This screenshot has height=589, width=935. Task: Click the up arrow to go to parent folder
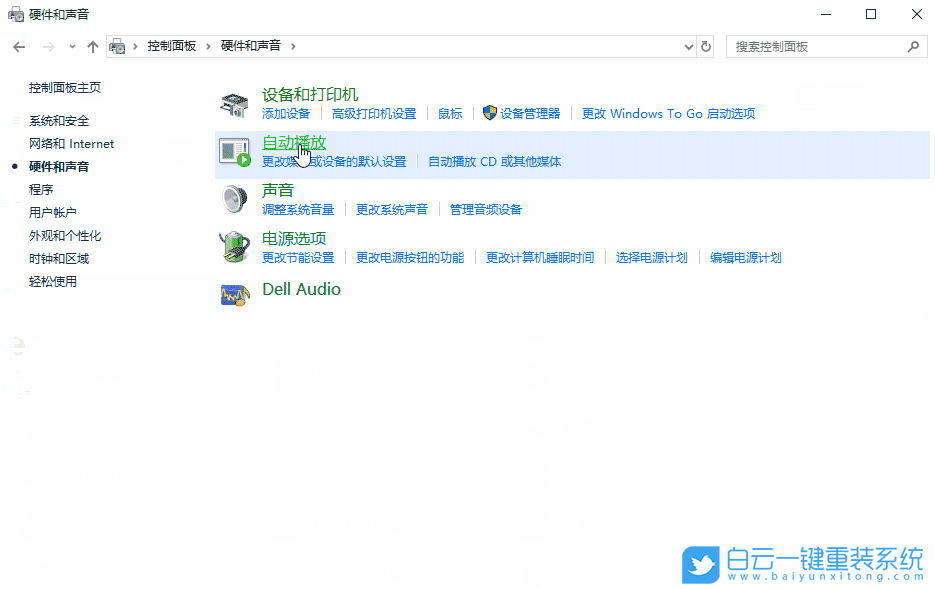(x=92, y=46)
